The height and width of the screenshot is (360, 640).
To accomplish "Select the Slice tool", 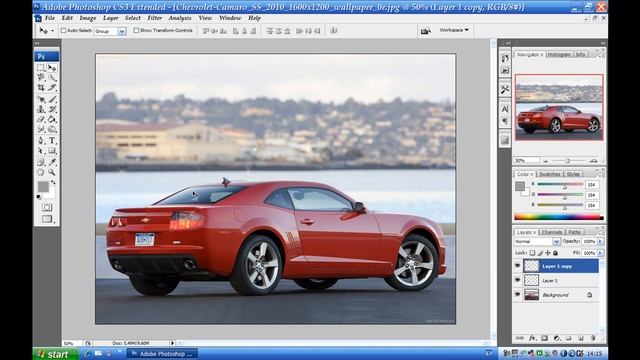I will [x=52, y=87].
